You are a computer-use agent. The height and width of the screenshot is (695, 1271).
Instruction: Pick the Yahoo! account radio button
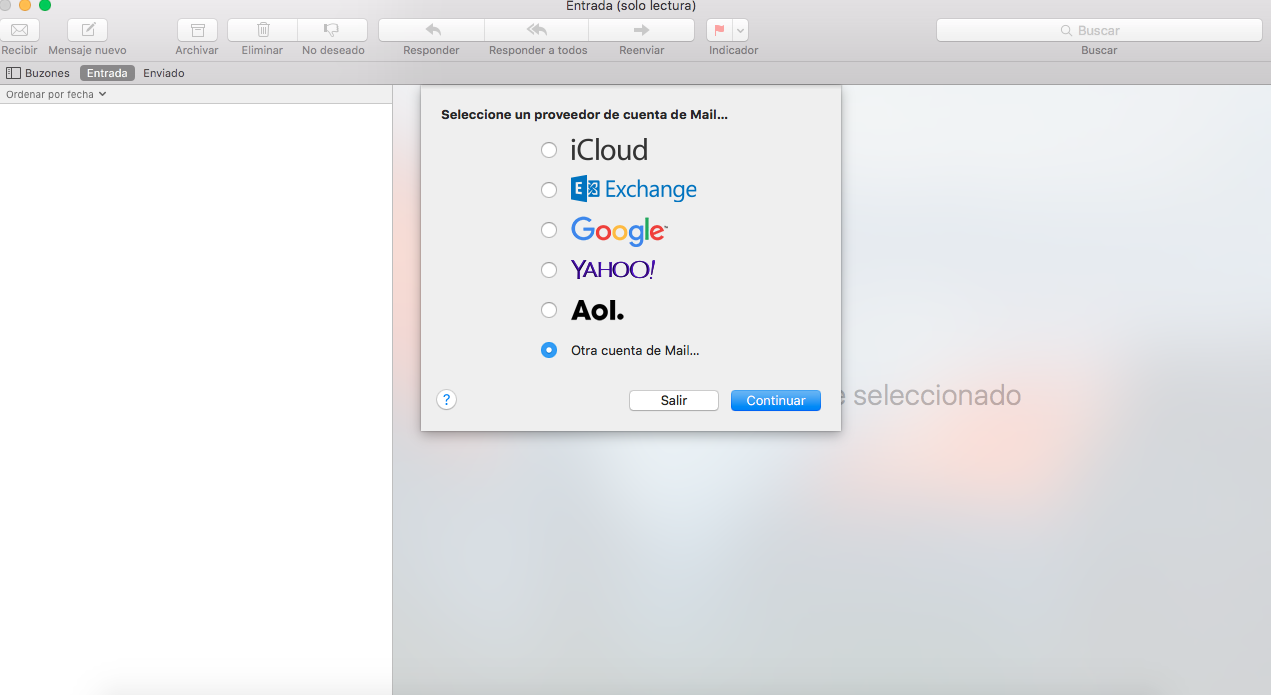pos(548,270)
